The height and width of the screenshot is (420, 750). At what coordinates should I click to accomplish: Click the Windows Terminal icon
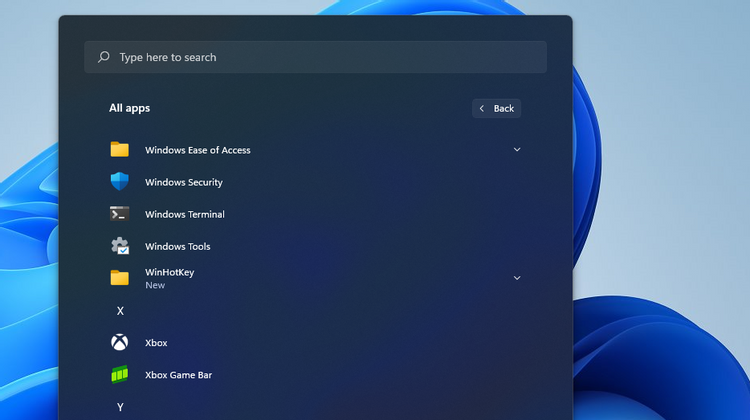120,213
